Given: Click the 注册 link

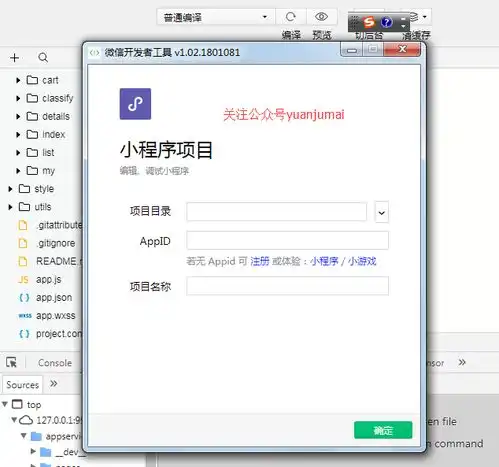Looking at the screenshot, I should (260, 261).
